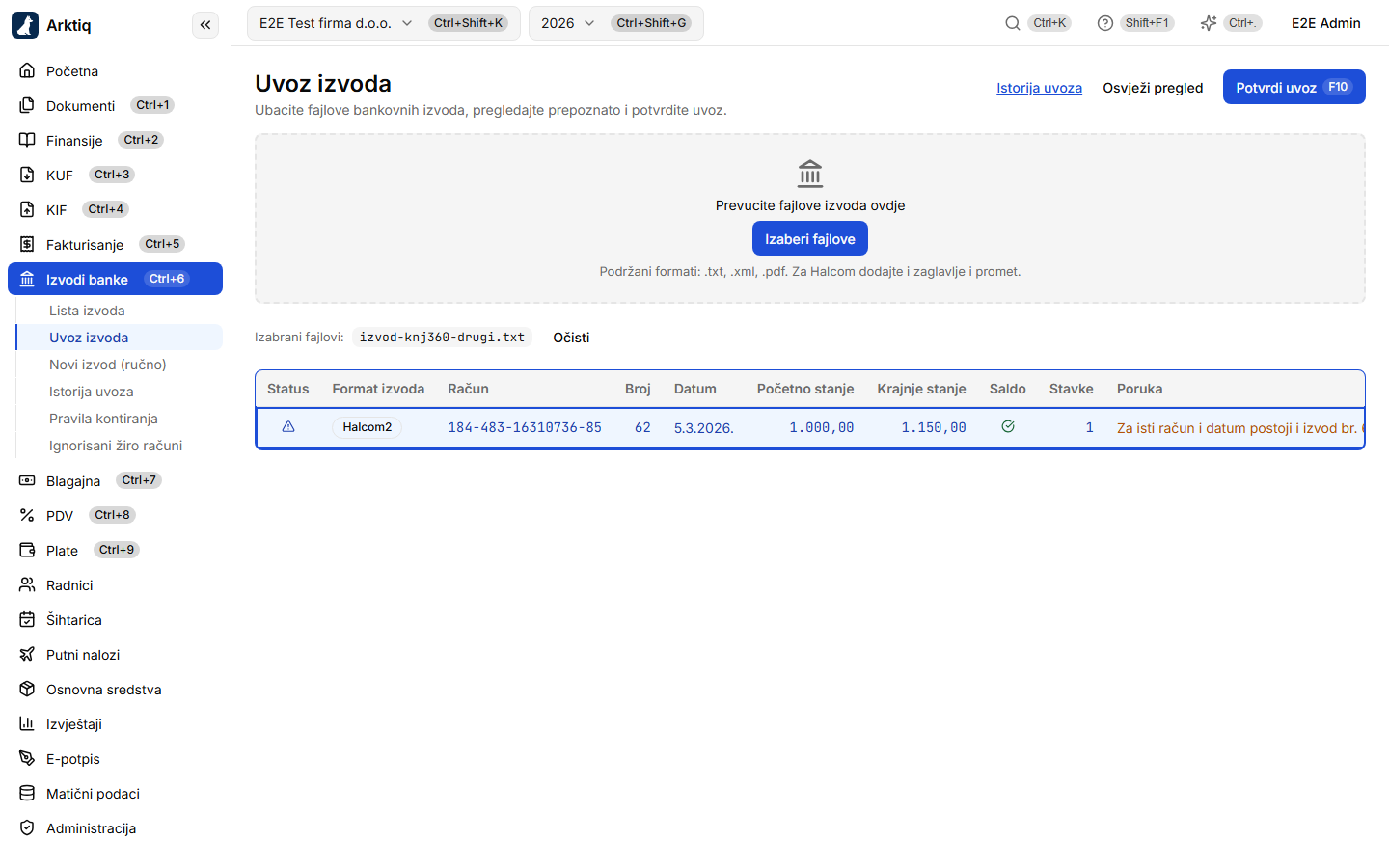Click the PDV percent icon
The height and width of the screenshot is (868, 1389).
pos(27,515)
